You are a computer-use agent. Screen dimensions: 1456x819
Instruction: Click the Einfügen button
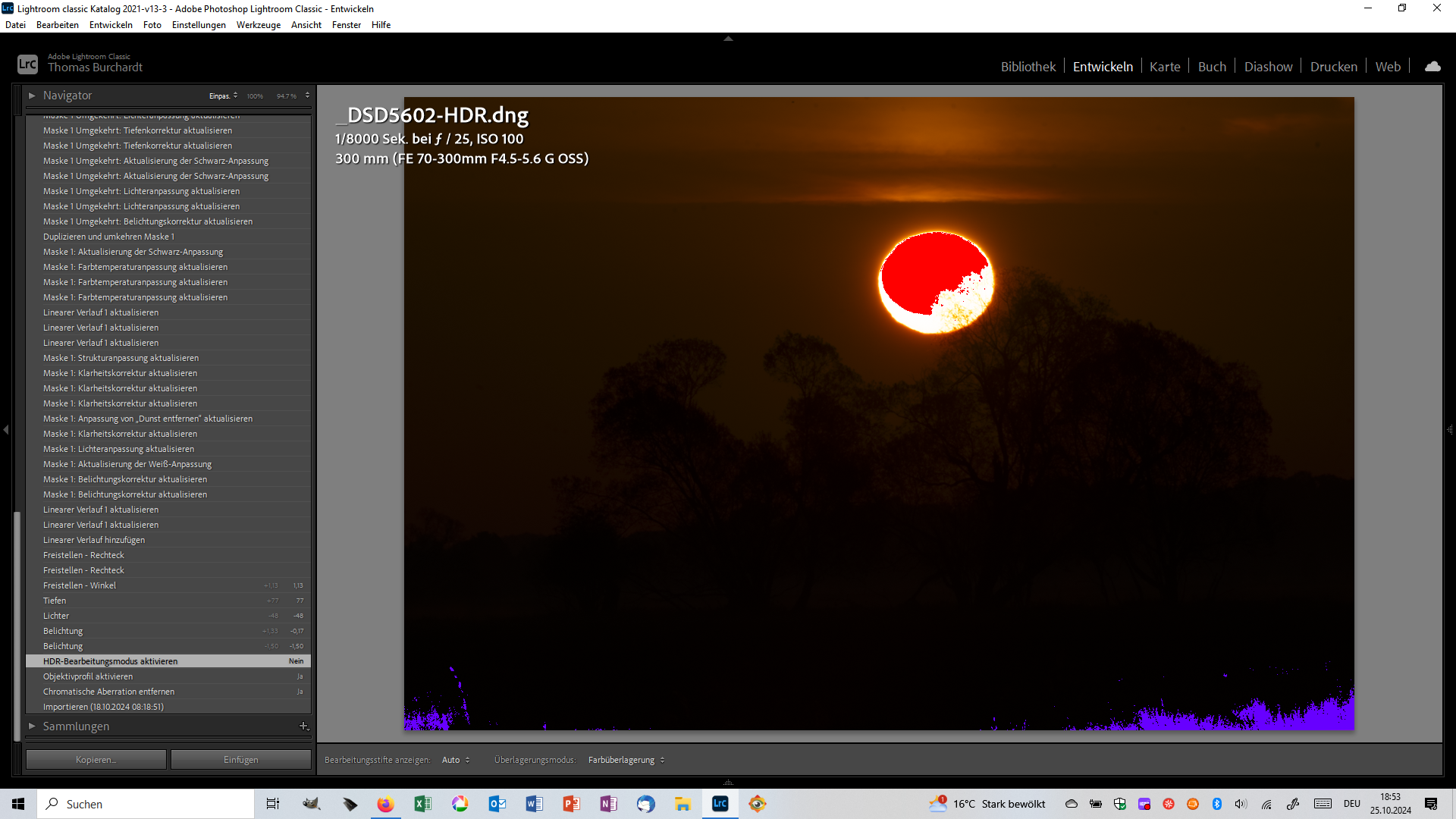pos(240,760)
